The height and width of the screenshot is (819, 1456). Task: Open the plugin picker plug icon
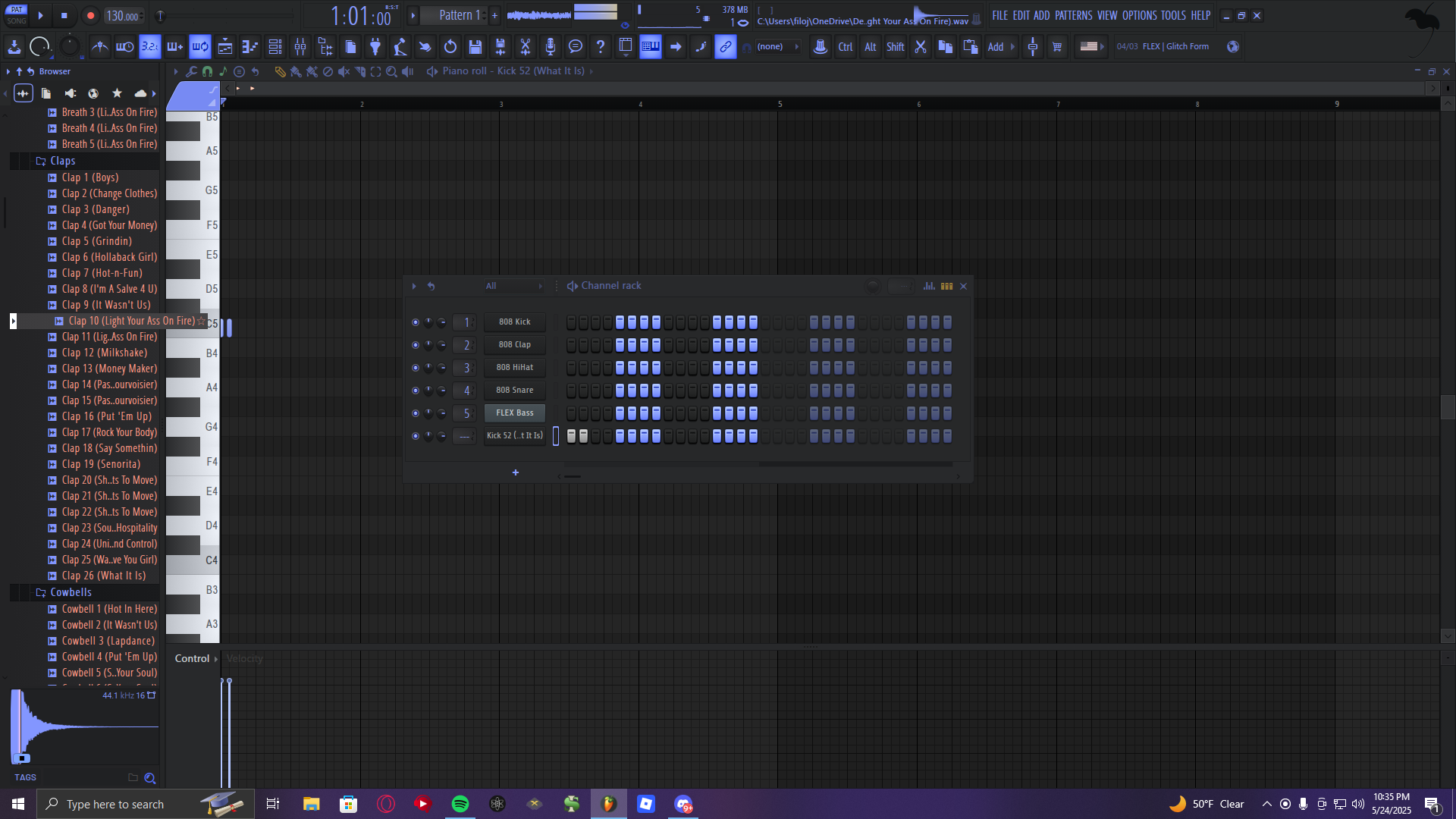pos(375,47)
